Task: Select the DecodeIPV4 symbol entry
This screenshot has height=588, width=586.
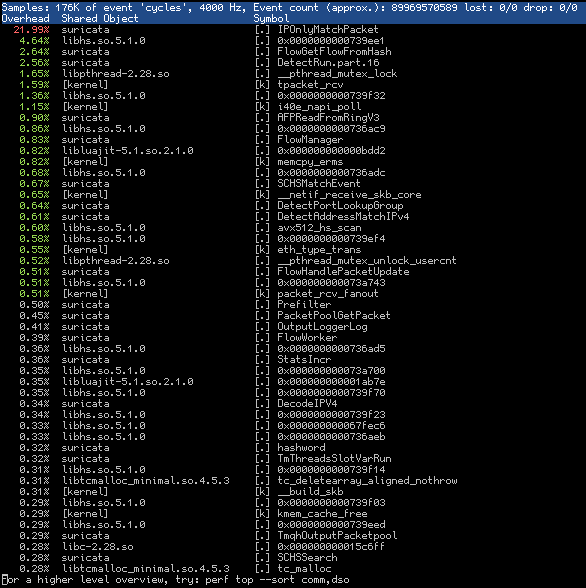Action: [307, 404]
